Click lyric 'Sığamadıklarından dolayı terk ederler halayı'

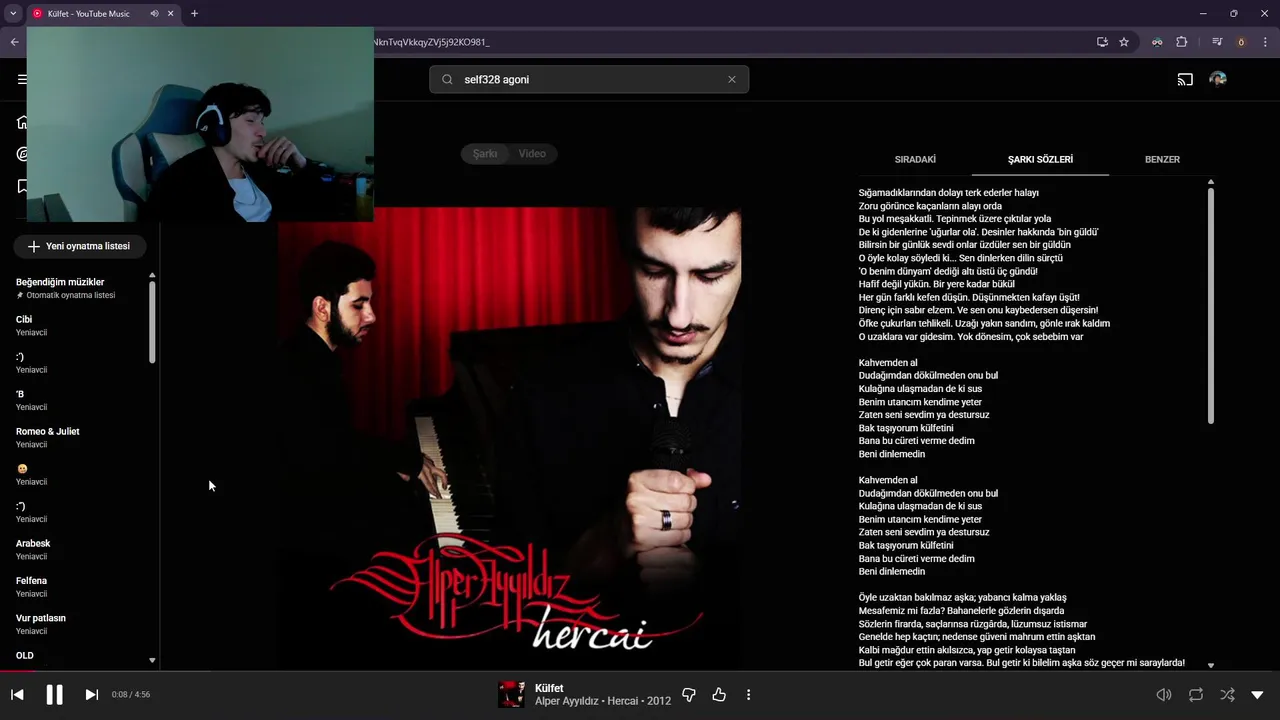point(948,193)
